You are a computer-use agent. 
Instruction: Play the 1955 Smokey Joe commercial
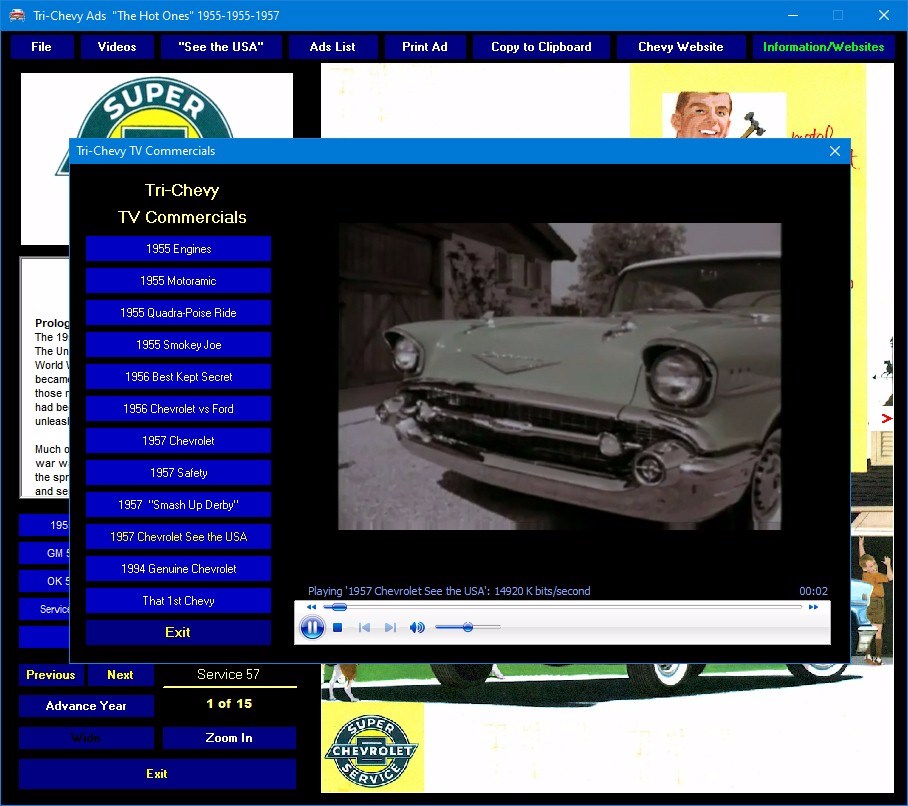click(x=178, y=345)
